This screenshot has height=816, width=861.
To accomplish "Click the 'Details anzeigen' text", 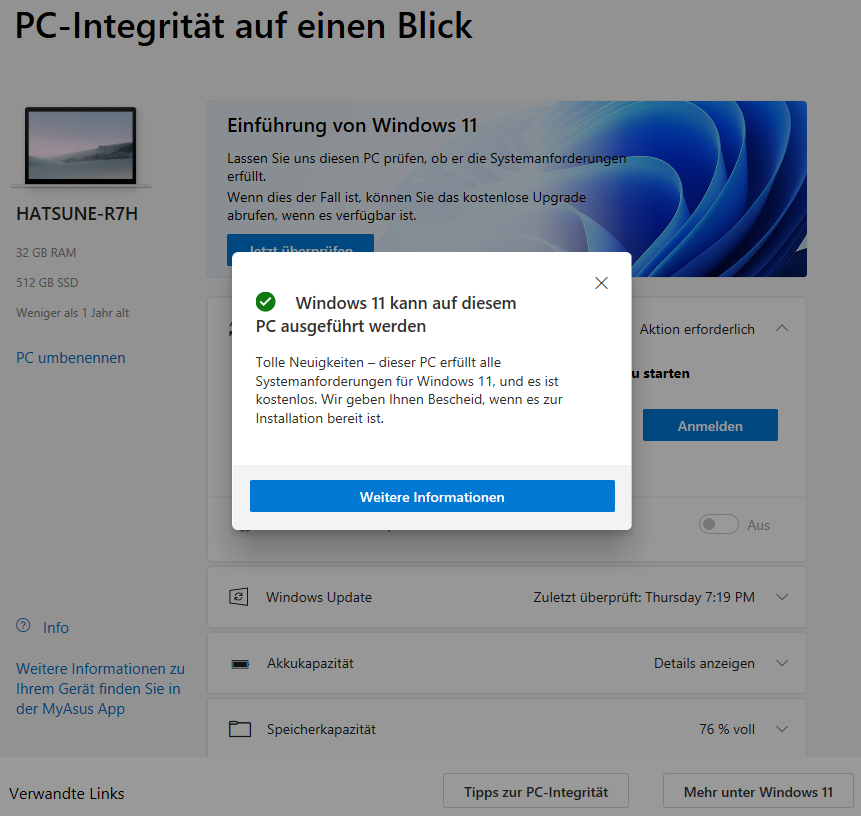I will coord(704,663).
